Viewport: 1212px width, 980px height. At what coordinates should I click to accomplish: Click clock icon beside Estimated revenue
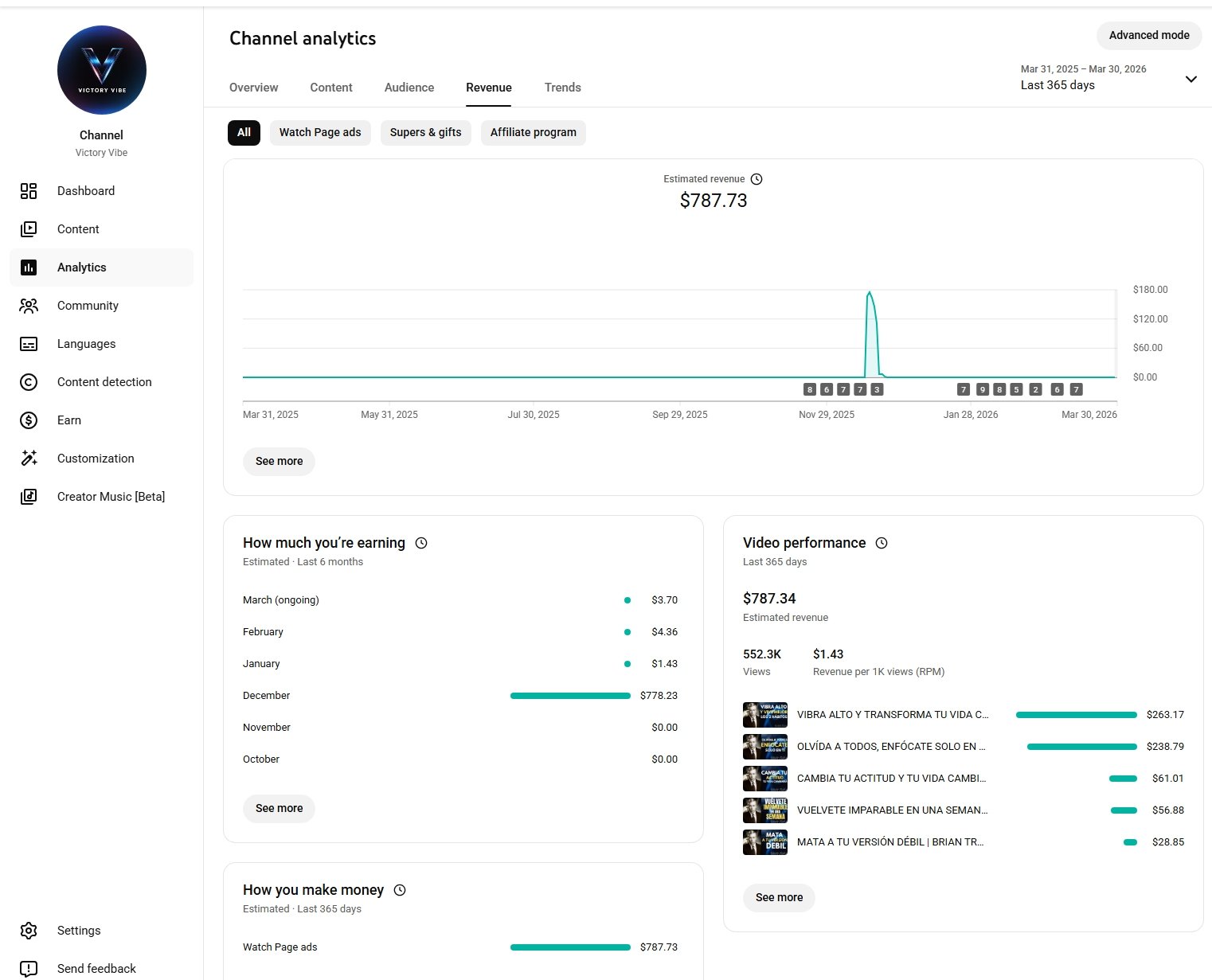pyautogui.click(x=757, y=179)
